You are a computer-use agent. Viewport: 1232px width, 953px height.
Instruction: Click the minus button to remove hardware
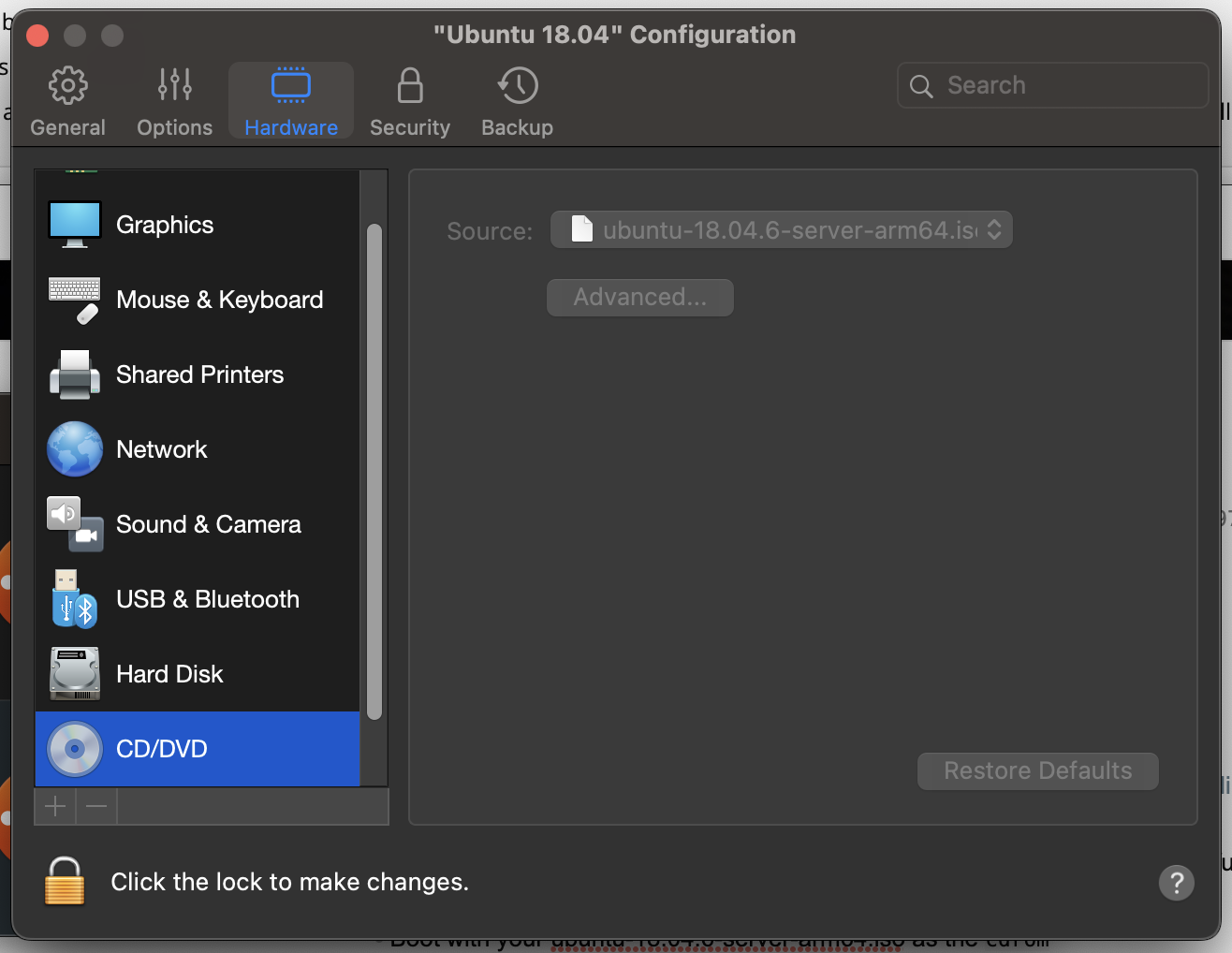click(x=96, y=806)
